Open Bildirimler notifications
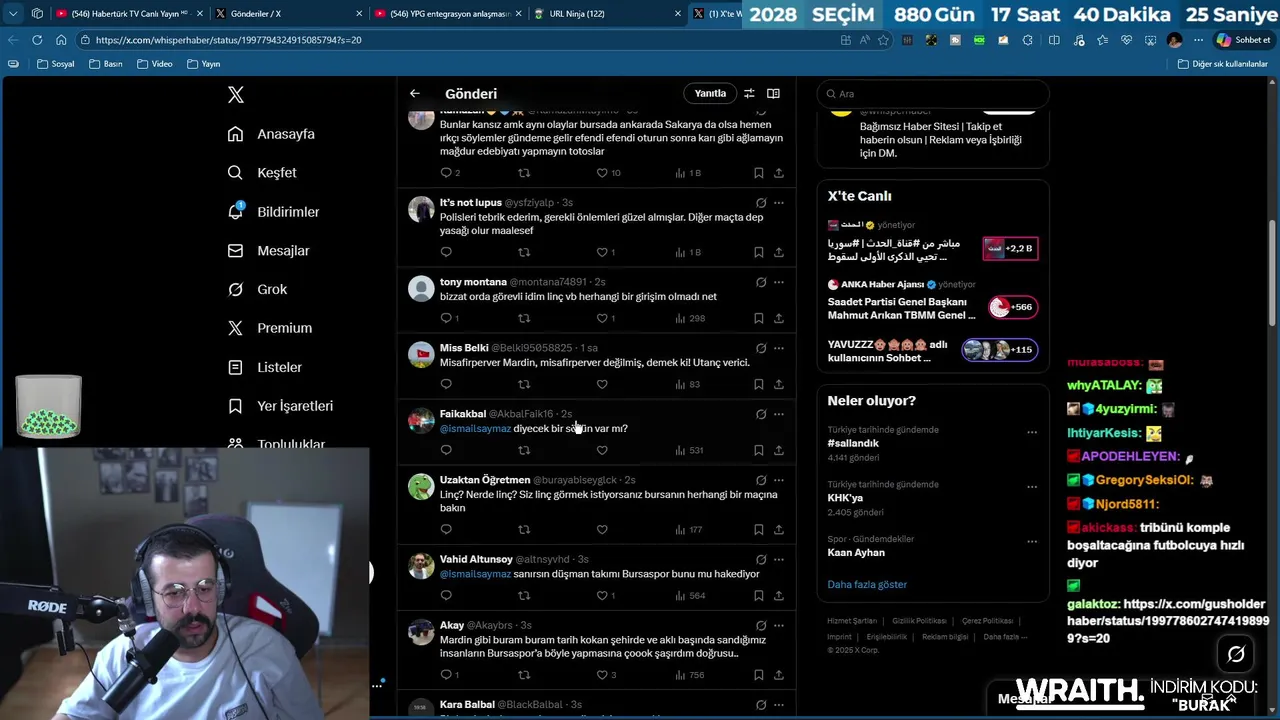Viewport: 1280px width, 720px height. (273, 212)
